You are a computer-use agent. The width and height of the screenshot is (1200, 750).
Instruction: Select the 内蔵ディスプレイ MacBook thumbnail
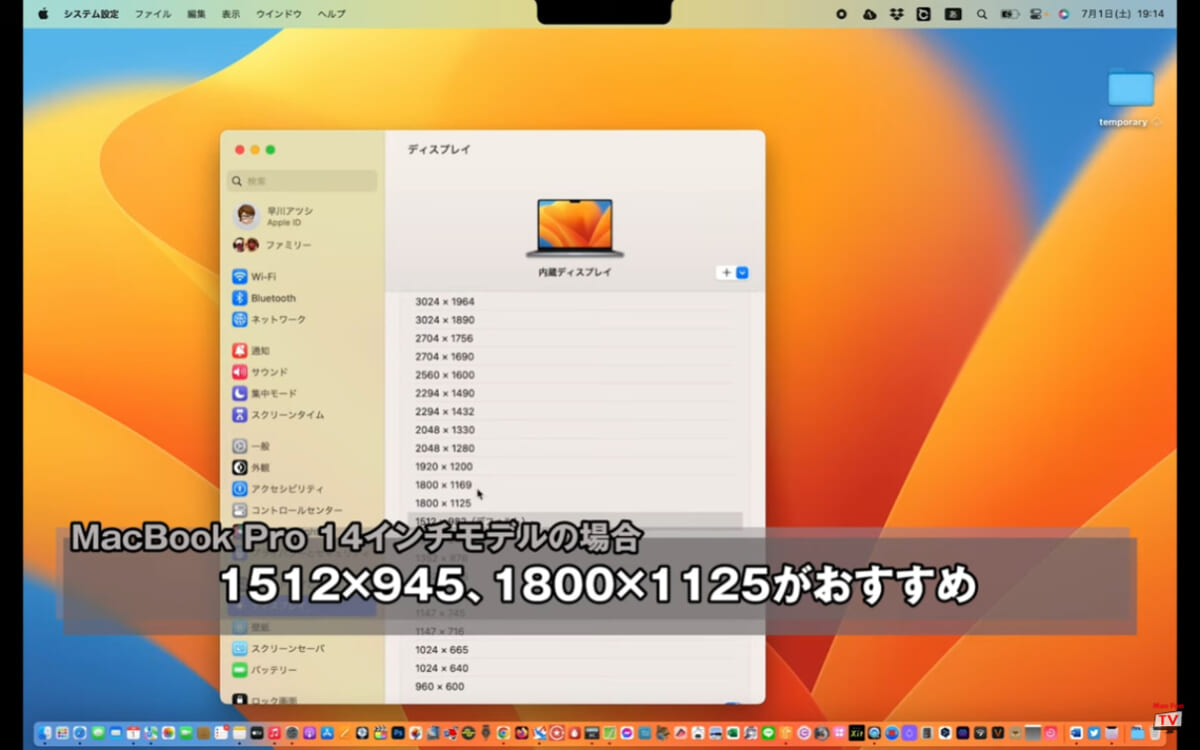point(575,227)
